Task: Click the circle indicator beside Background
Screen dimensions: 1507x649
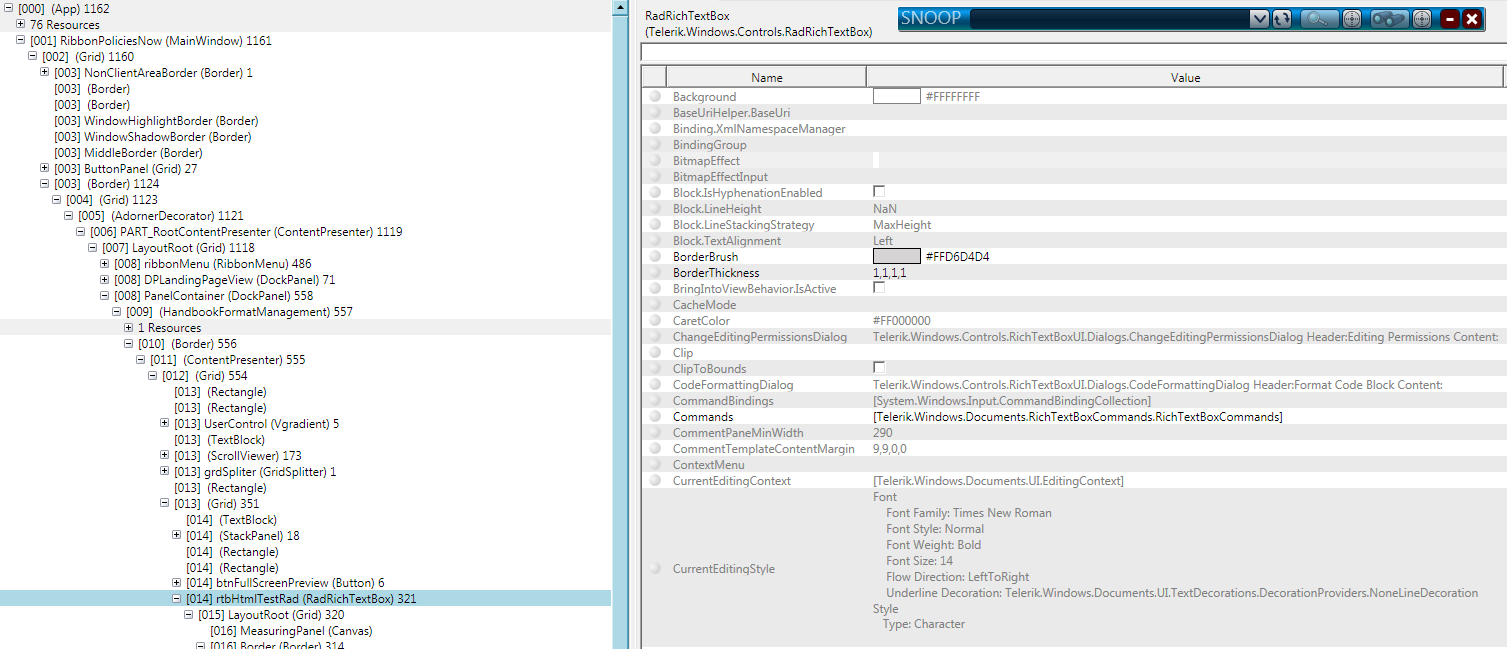Action: (x=655, y=97)
